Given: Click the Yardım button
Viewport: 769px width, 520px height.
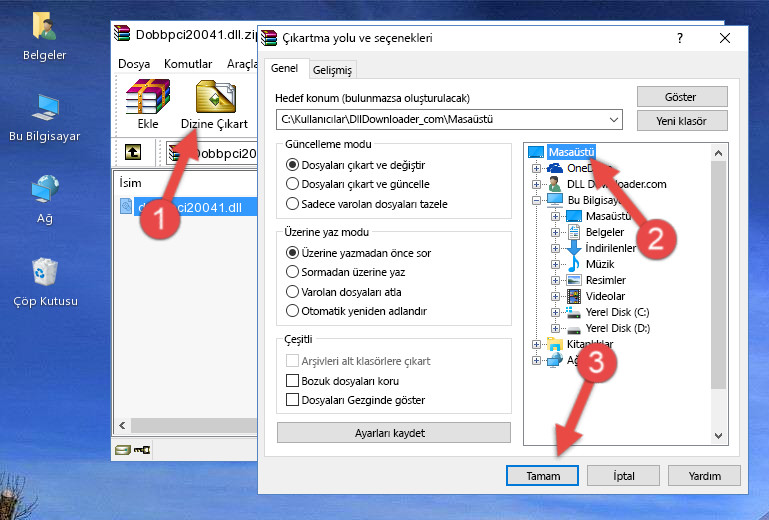Looking at the screenshot, I should pyautogui.click(x=704, y=476).
